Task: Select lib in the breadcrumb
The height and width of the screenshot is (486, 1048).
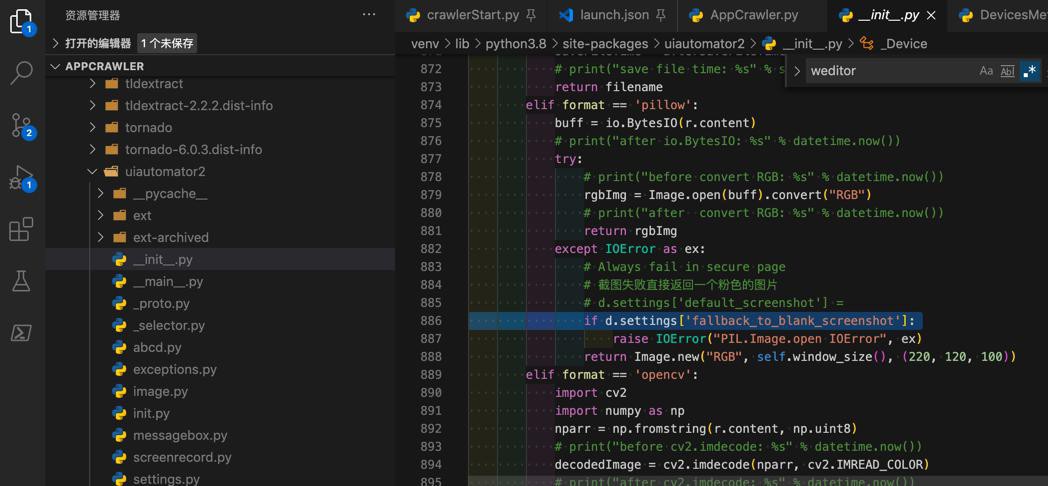Action: point(462,43)
